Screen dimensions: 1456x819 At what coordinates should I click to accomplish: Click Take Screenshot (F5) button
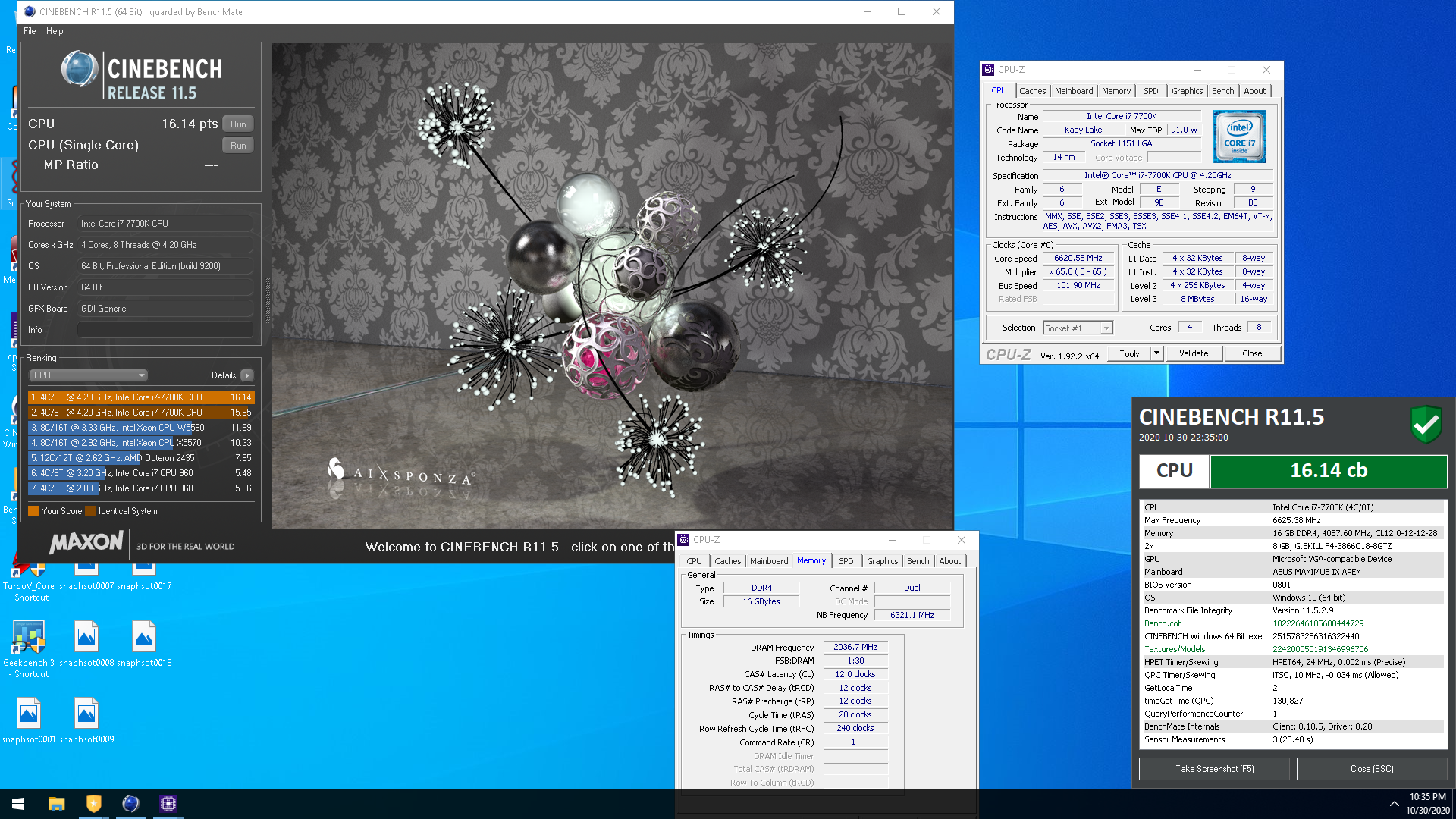tap(1214, 769)
